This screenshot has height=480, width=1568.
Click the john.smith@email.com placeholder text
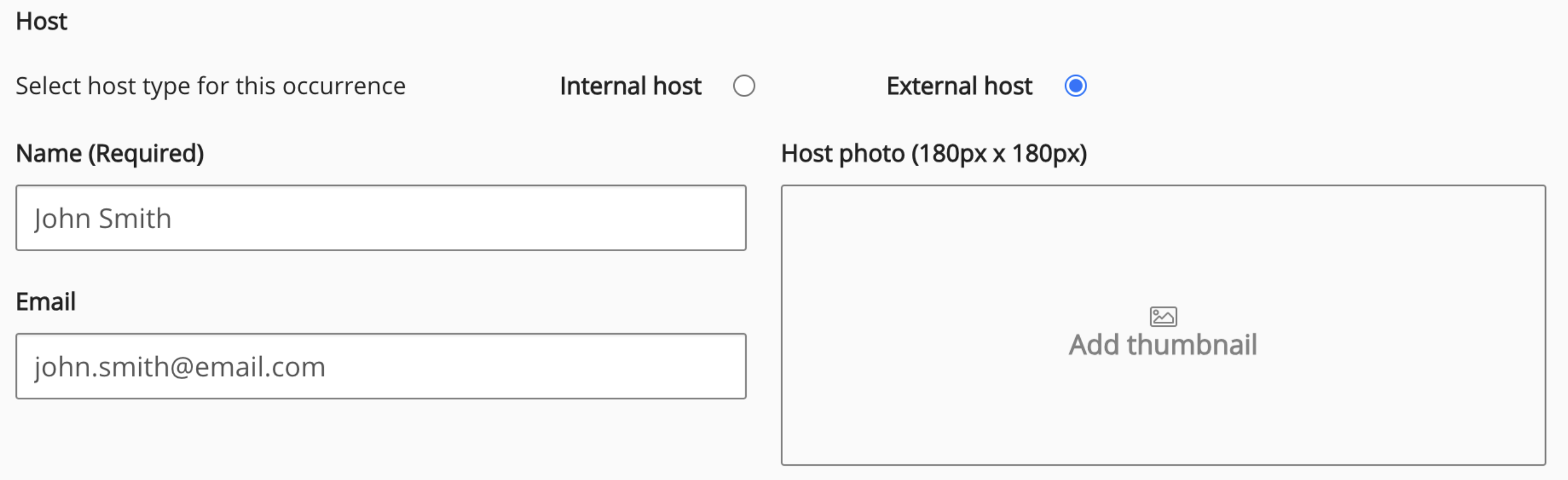coord(180,367)
